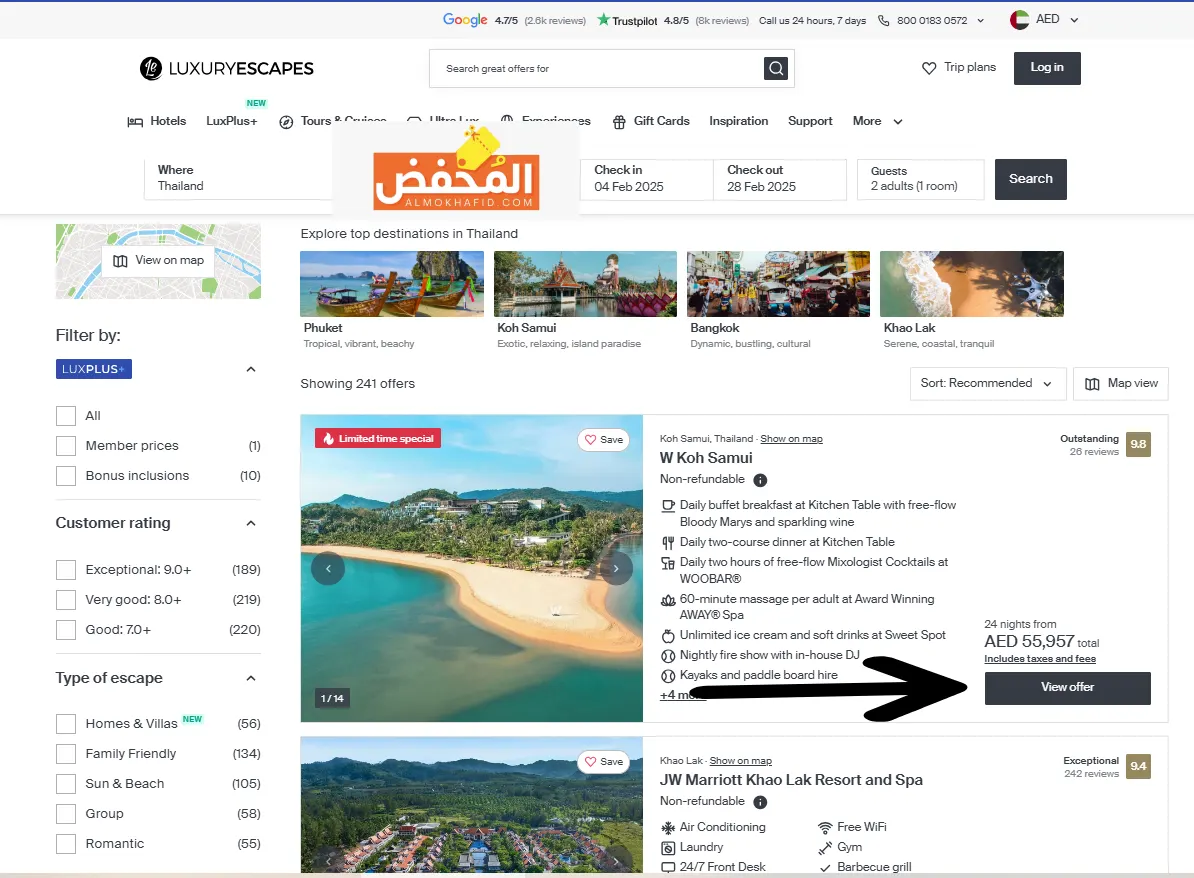This screenshot has width=1194, height=878.
Task: Click the Where destination field
Action: (x=238, y=179)
